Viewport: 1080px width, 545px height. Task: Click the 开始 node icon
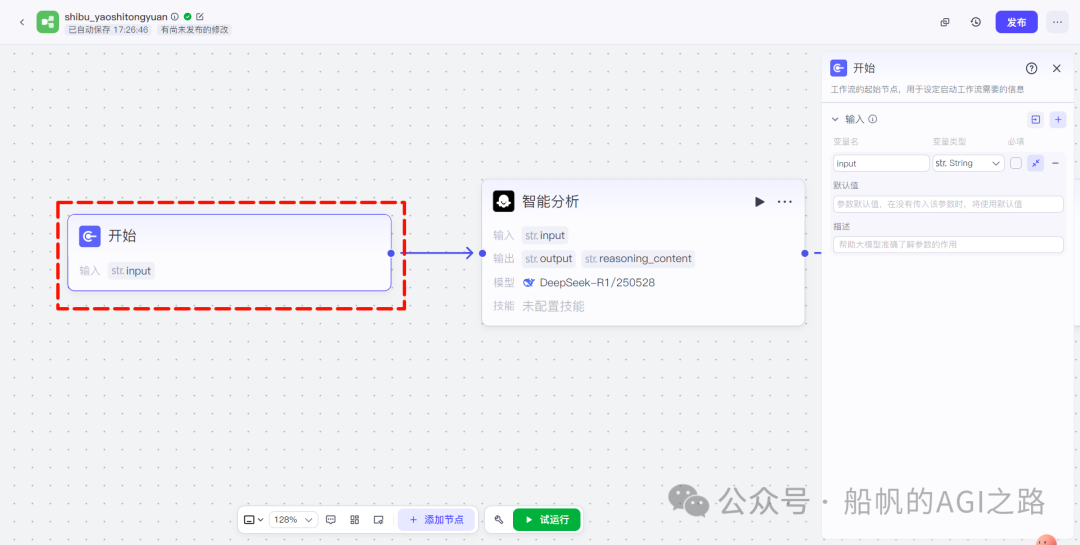(x=90, y=236)
